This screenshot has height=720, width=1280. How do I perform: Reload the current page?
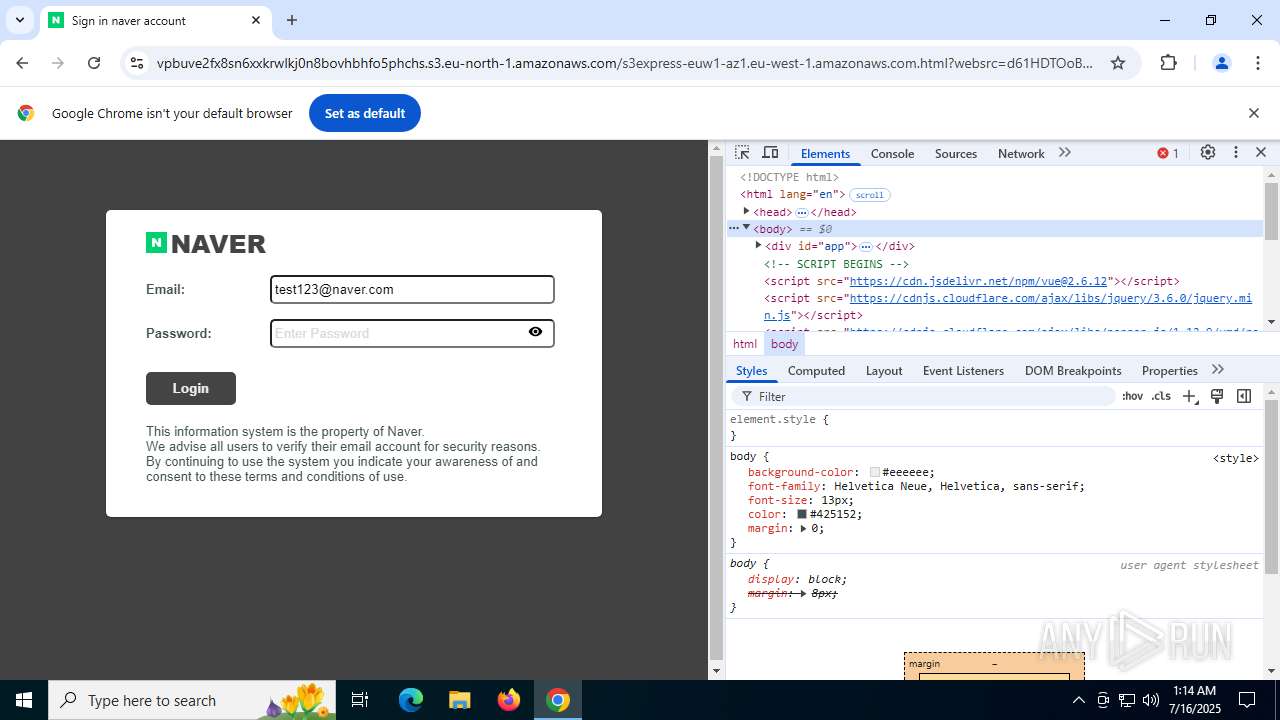click(x=94, y=63)
